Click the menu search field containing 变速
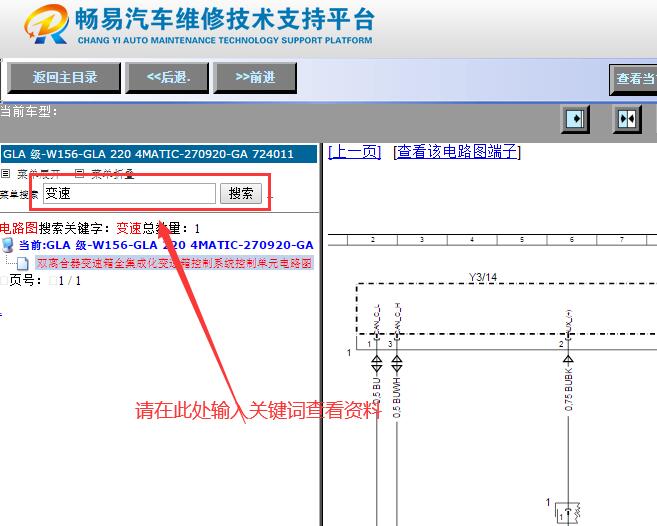Screen dimensions: 657x526 click(x=129, y=194)
